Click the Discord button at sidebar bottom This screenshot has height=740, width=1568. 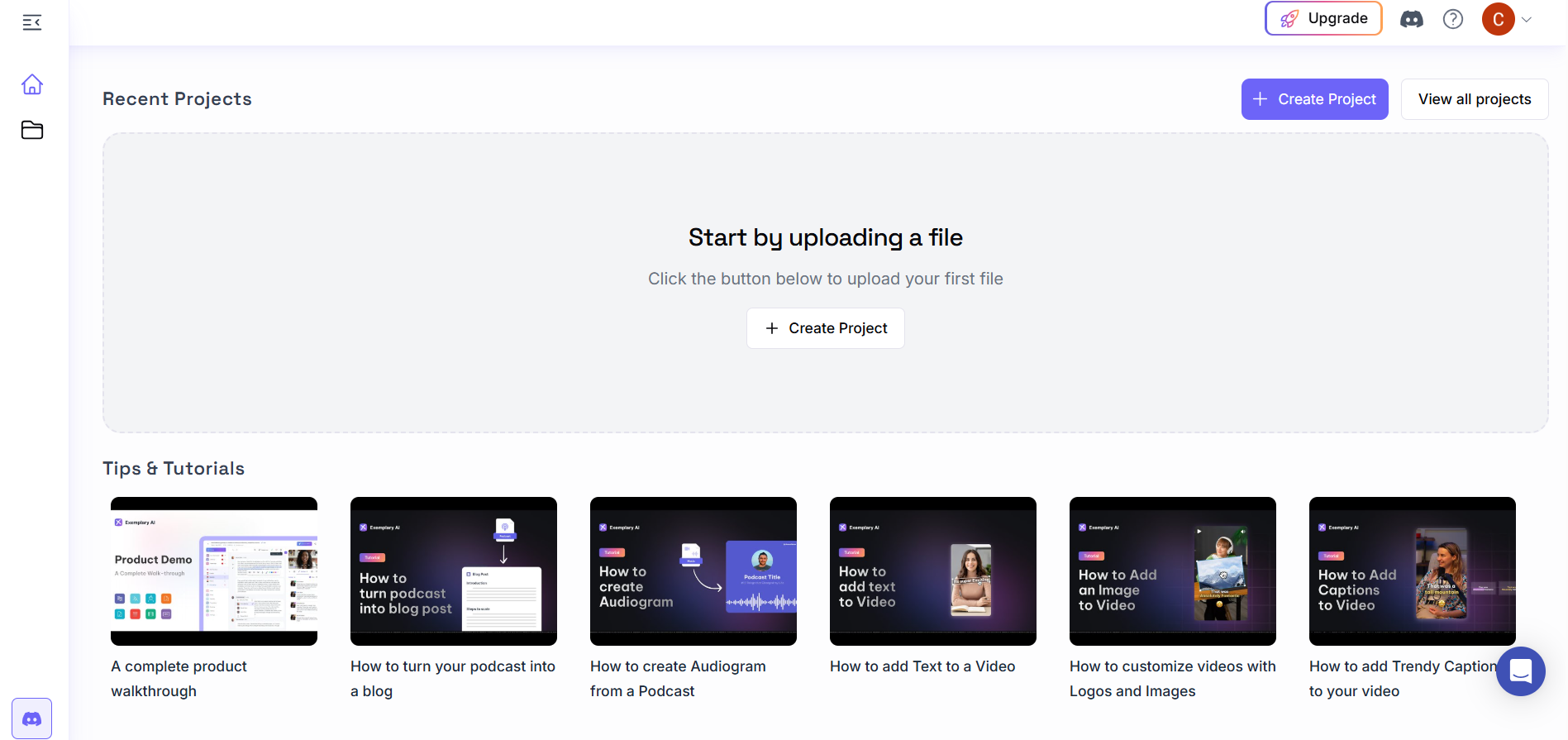32,719
